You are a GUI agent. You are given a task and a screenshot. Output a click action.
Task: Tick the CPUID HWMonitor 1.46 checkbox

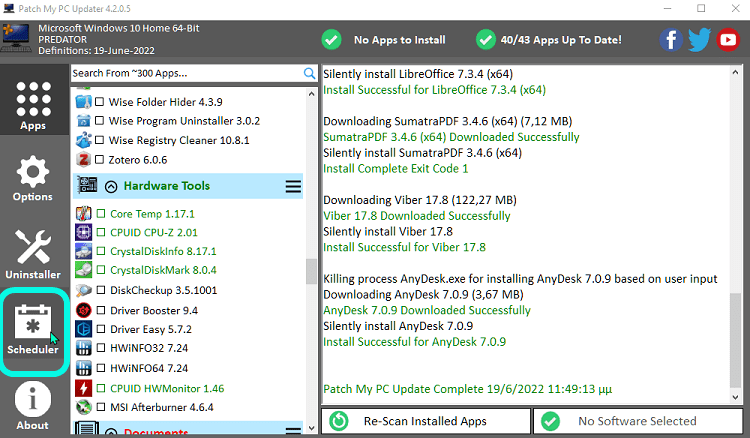[x=101, y=388]
